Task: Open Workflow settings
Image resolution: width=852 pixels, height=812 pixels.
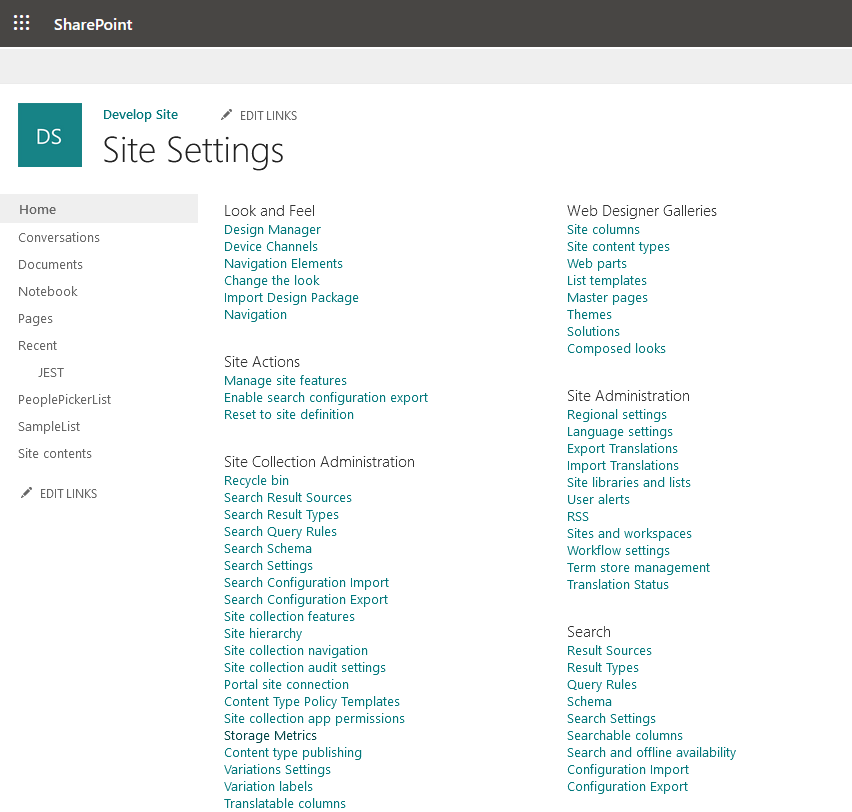Action: coord(618,551)
